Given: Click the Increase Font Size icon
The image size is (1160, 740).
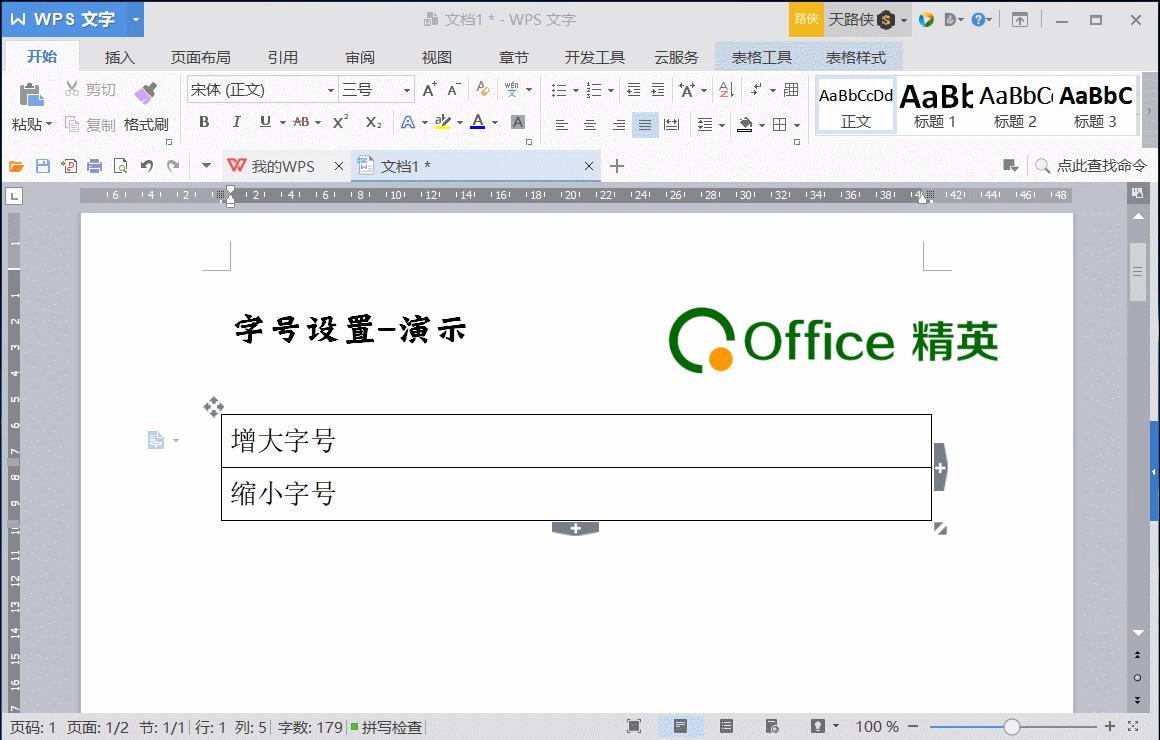Looking at the screenshot, I should tap(428, 89).
